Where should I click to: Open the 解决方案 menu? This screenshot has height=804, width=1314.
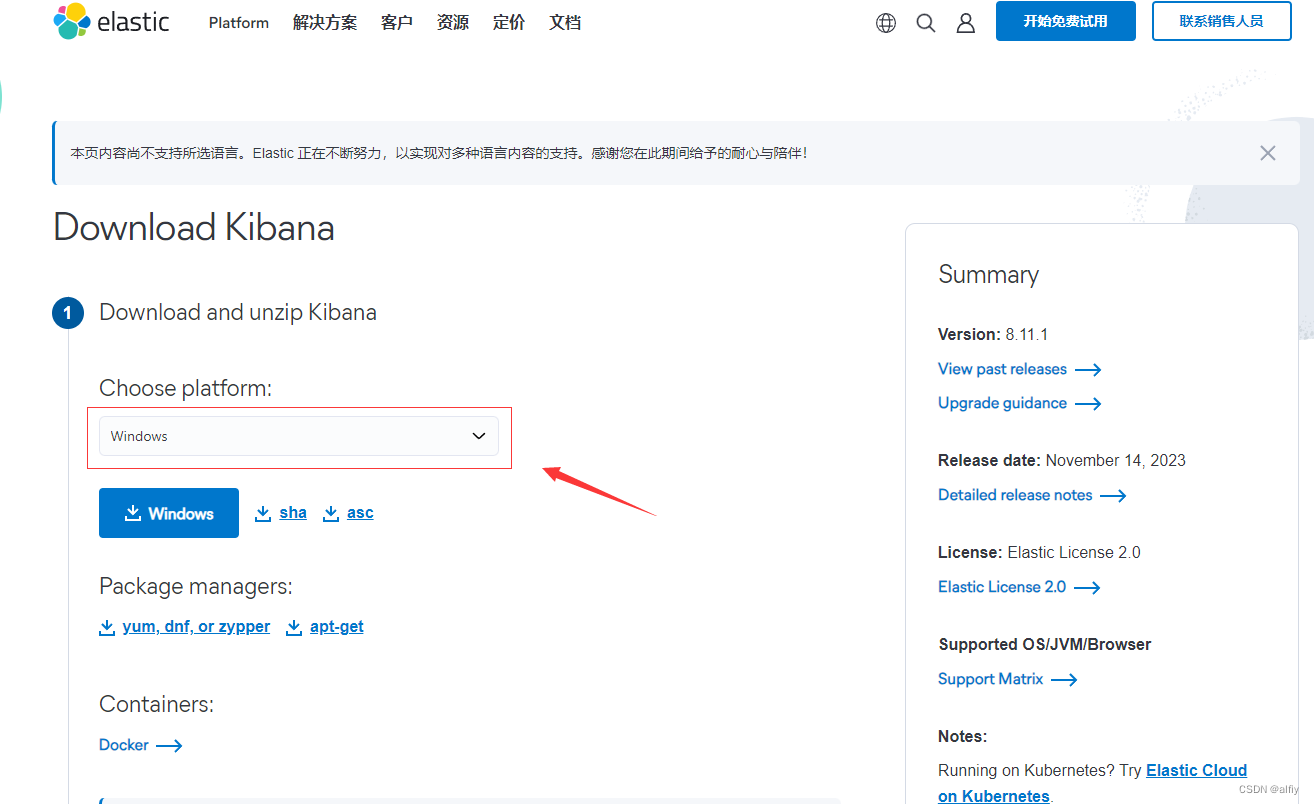[x=325, y=22]
